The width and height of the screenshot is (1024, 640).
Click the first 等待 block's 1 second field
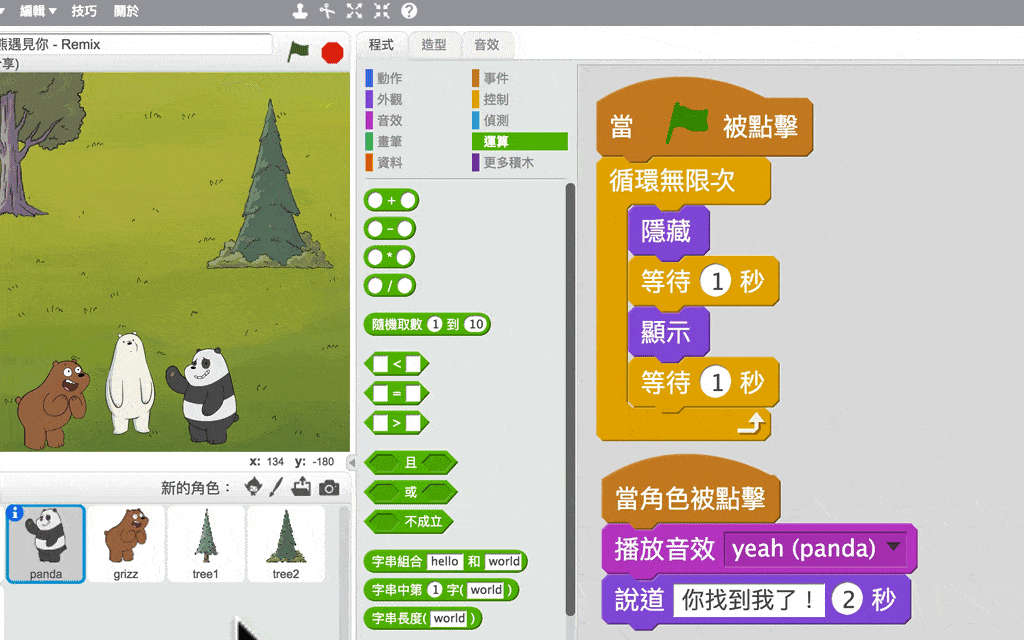(x=716, y=282)
